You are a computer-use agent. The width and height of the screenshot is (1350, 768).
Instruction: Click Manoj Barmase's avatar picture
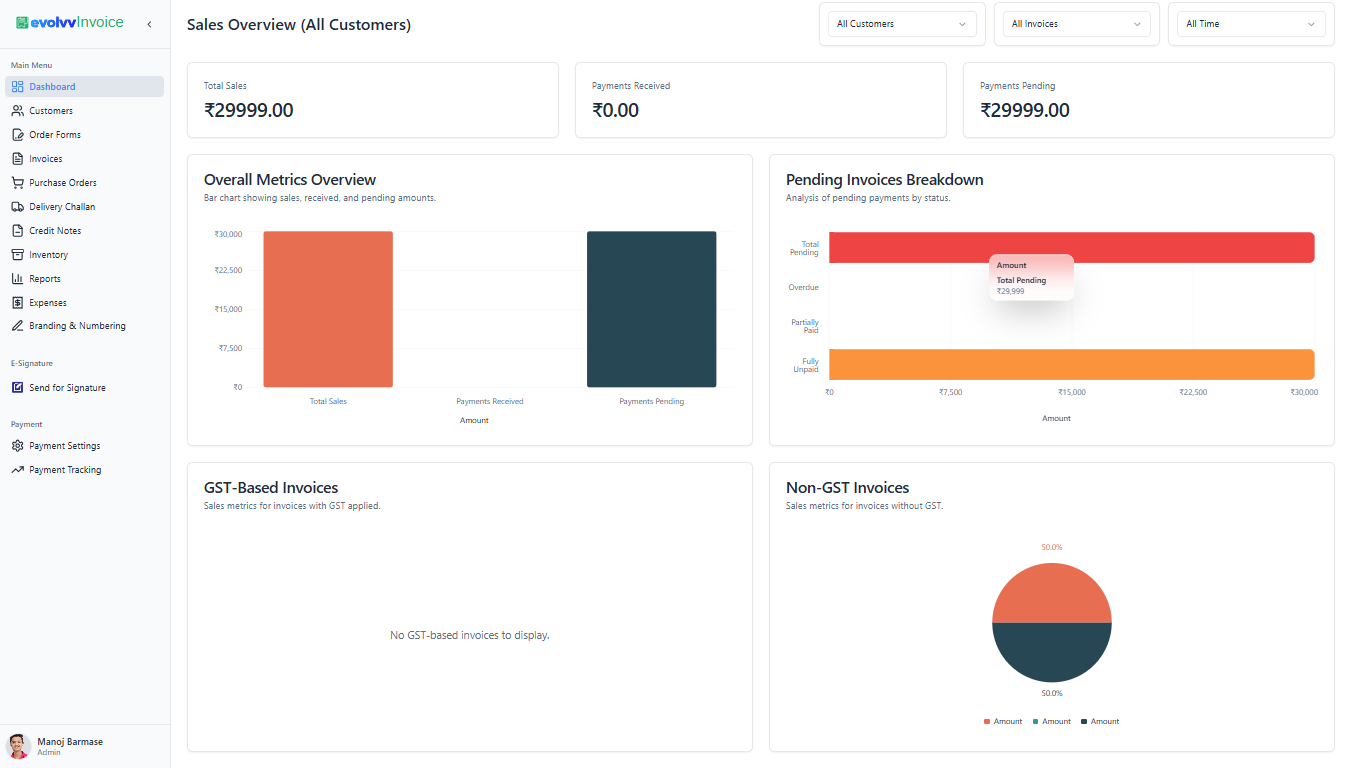click(18, 746)
